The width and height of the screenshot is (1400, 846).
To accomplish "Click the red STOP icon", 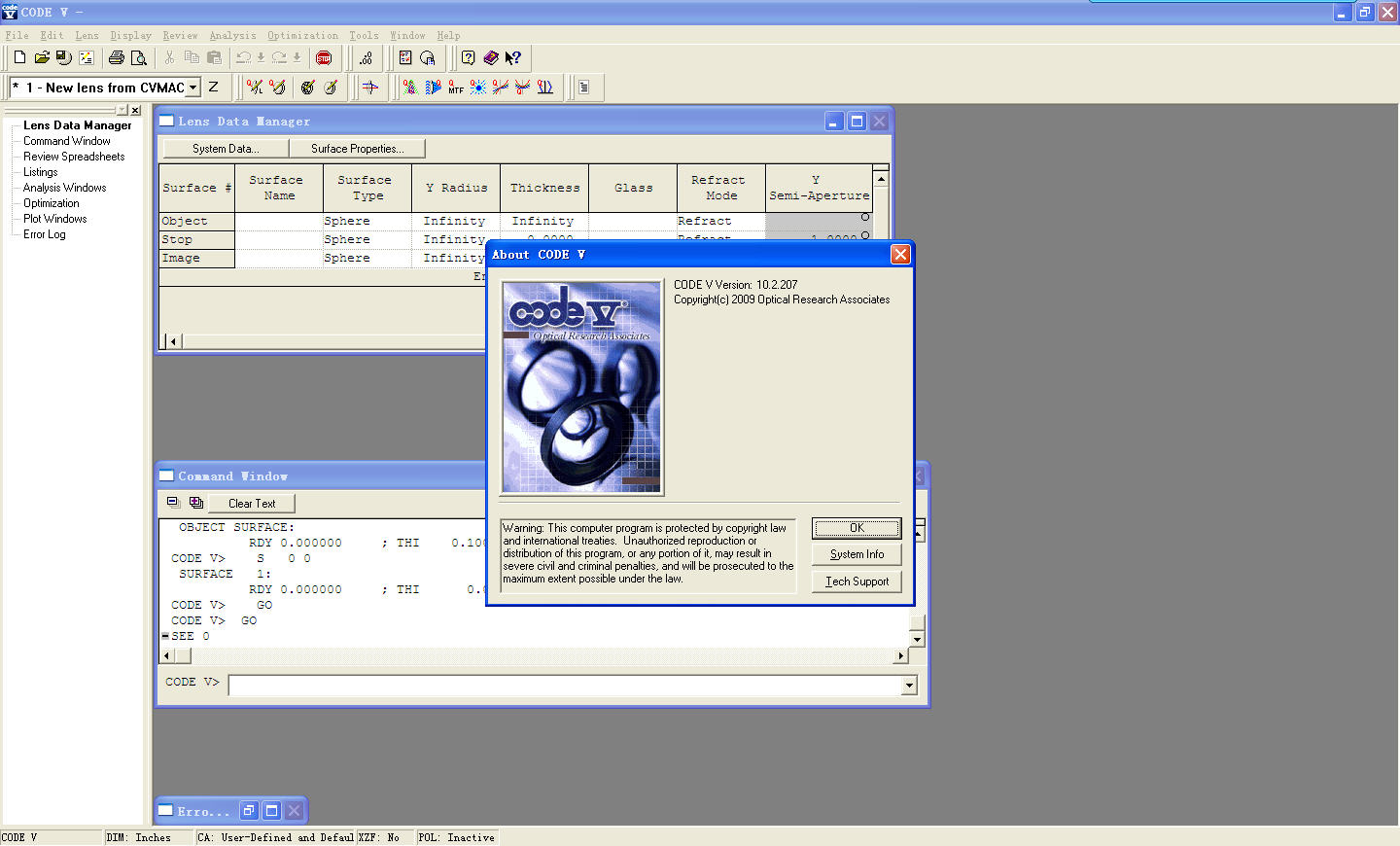I will (324, 57).
